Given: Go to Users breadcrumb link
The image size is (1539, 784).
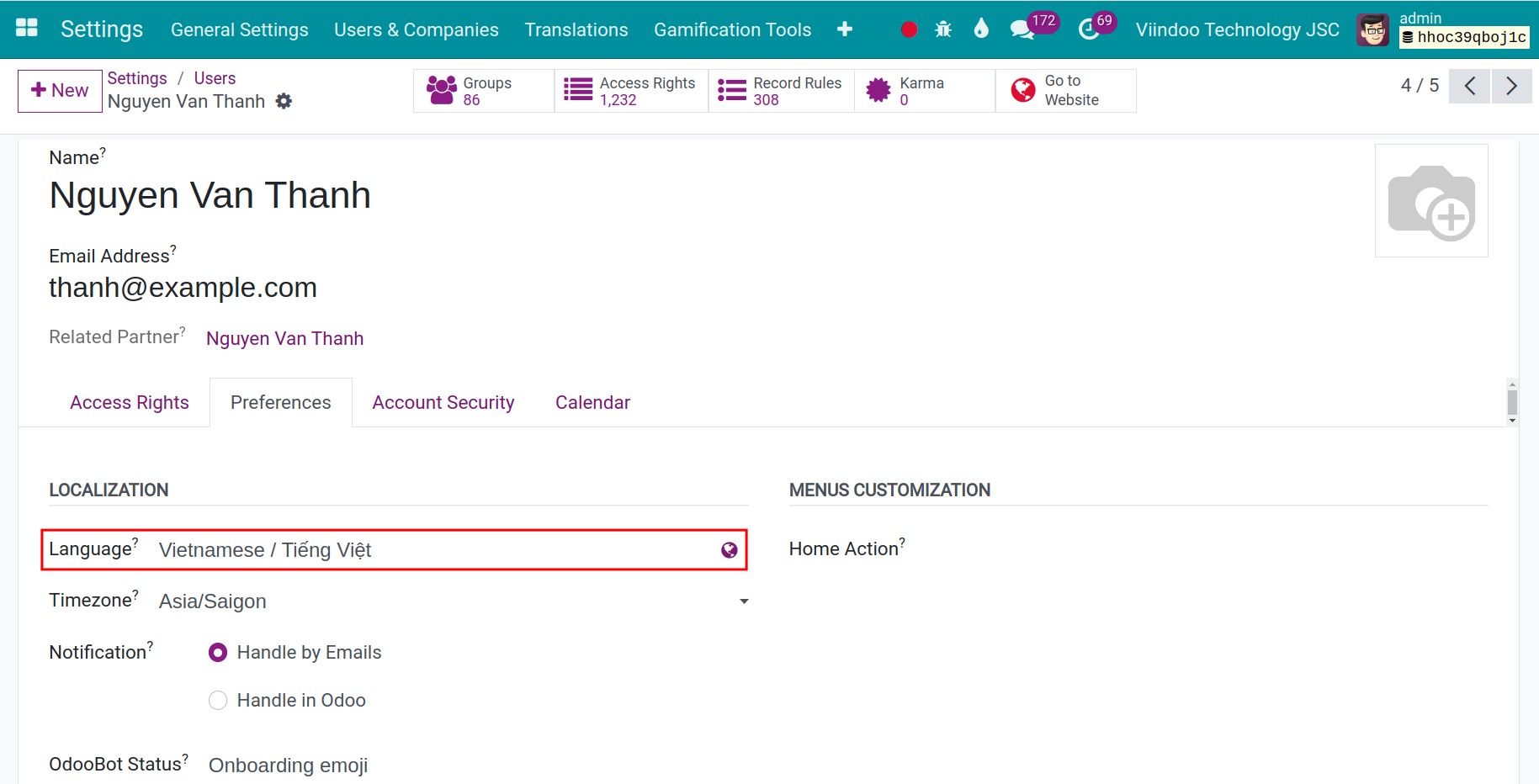Looking at the screenshot, I should pos(215,78).
